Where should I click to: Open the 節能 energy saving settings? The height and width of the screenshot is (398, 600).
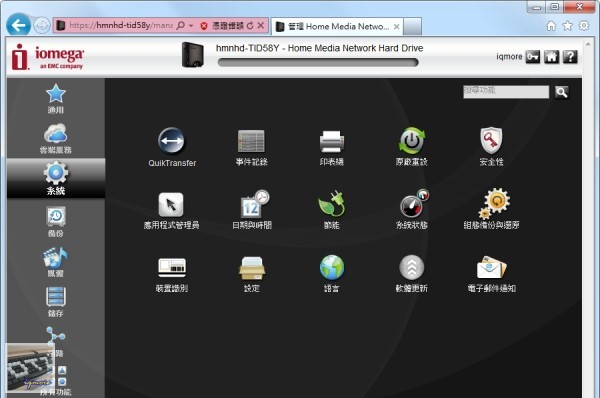pyautogui.click(x=332, y=210)
